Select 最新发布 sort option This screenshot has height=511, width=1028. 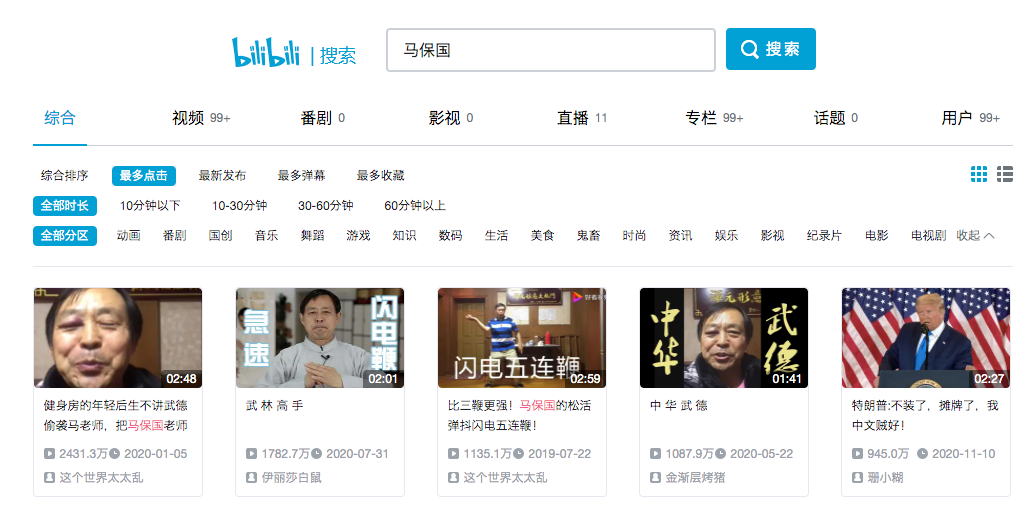[222, 176]
